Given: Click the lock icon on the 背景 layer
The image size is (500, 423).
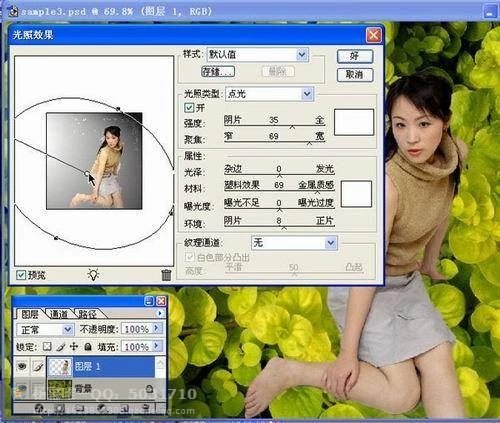Looking at the screenshot, I should (149, 388).
